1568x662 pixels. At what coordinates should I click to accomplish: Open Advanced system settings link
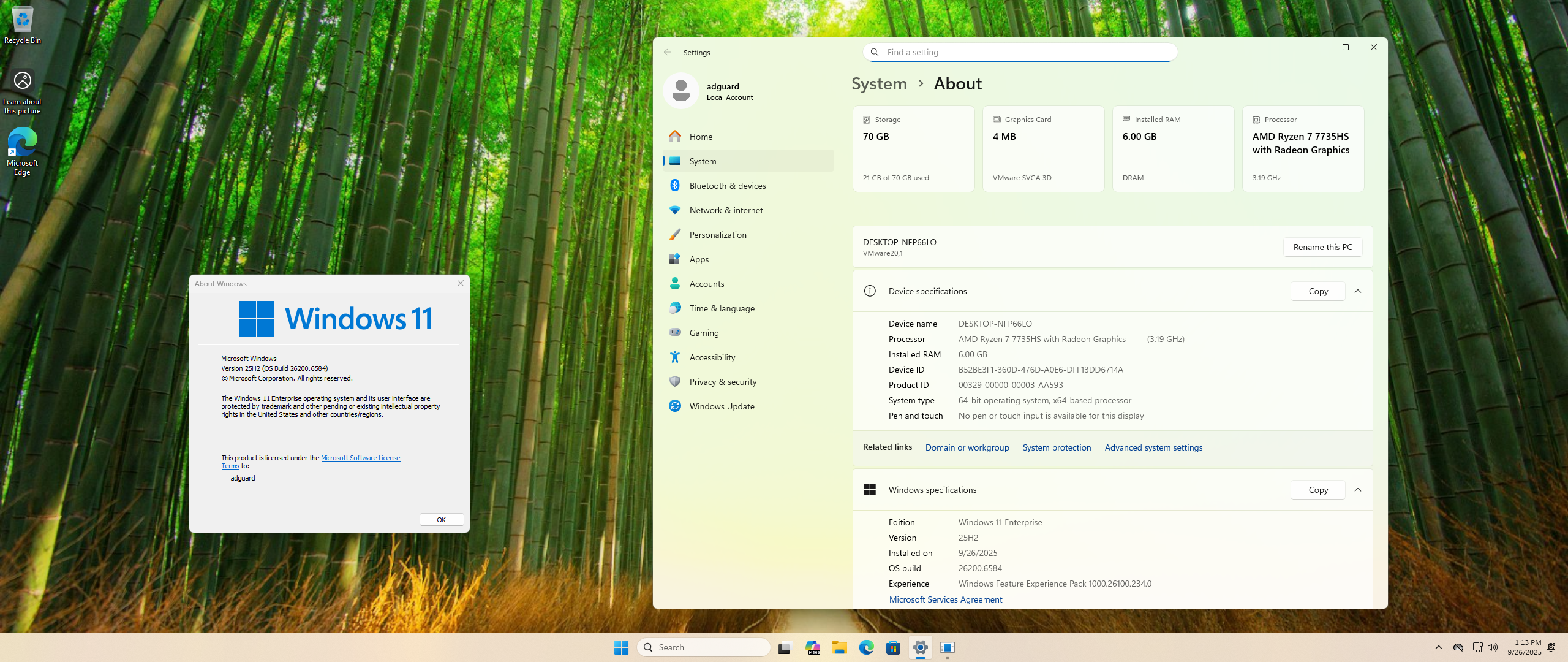point(1153,447)
